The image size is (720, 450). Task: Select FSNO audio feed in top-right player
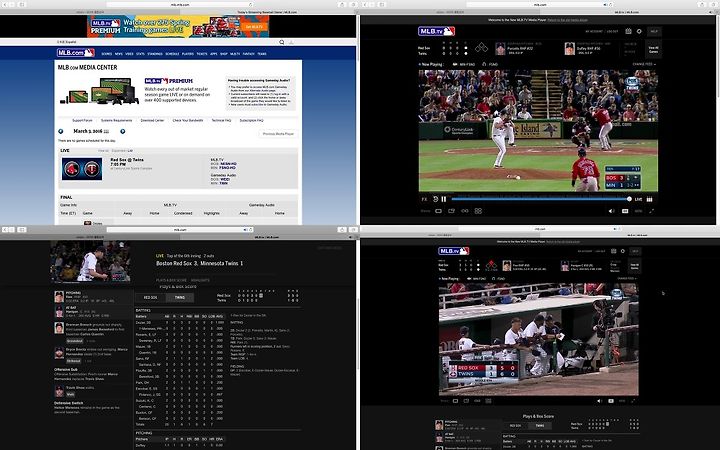490,64
